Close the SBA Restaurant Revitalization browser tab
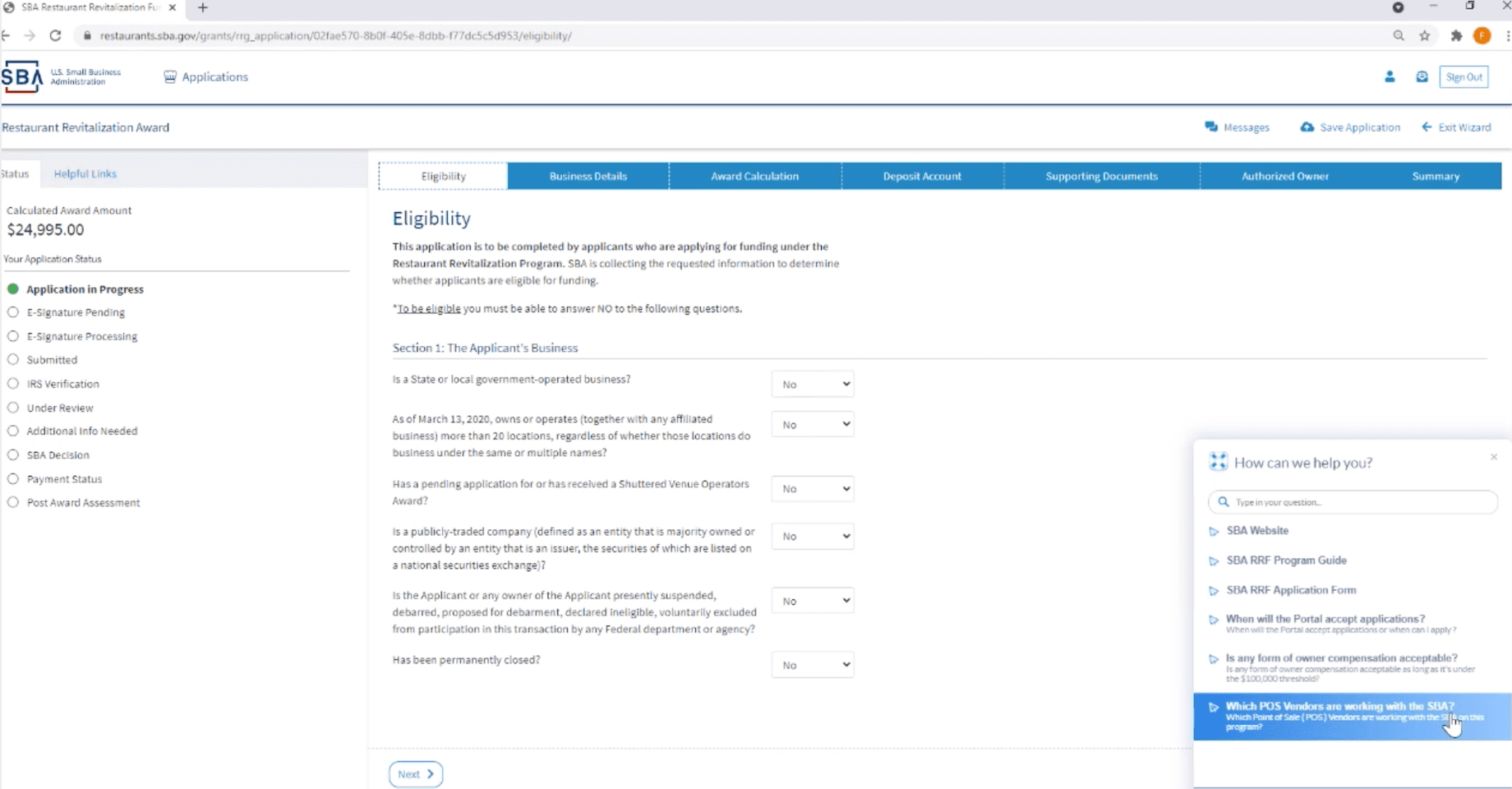 pyautogui.click(x=173, y=7)
